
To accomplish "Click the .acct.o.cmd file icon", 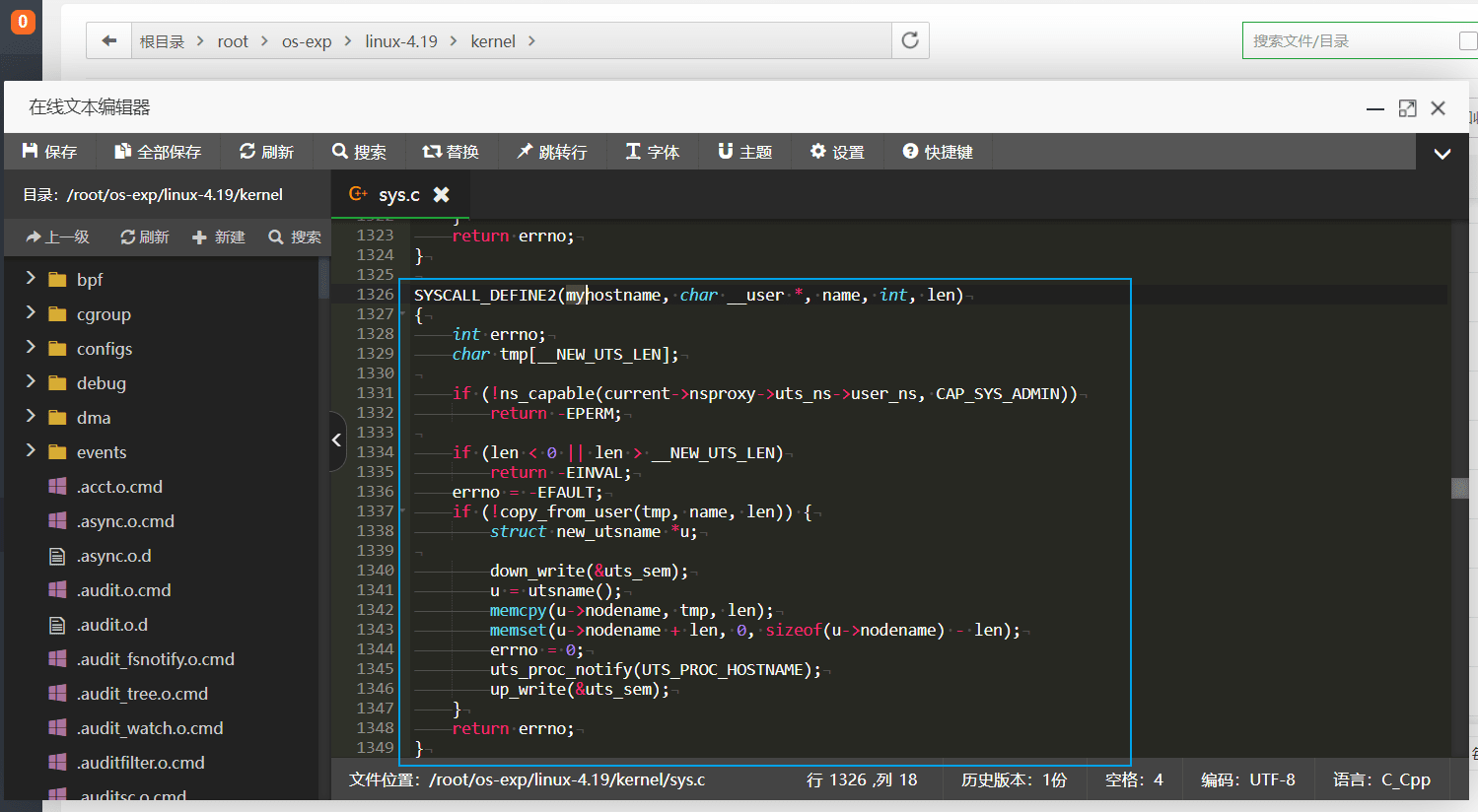I will [x=57, y=487].
